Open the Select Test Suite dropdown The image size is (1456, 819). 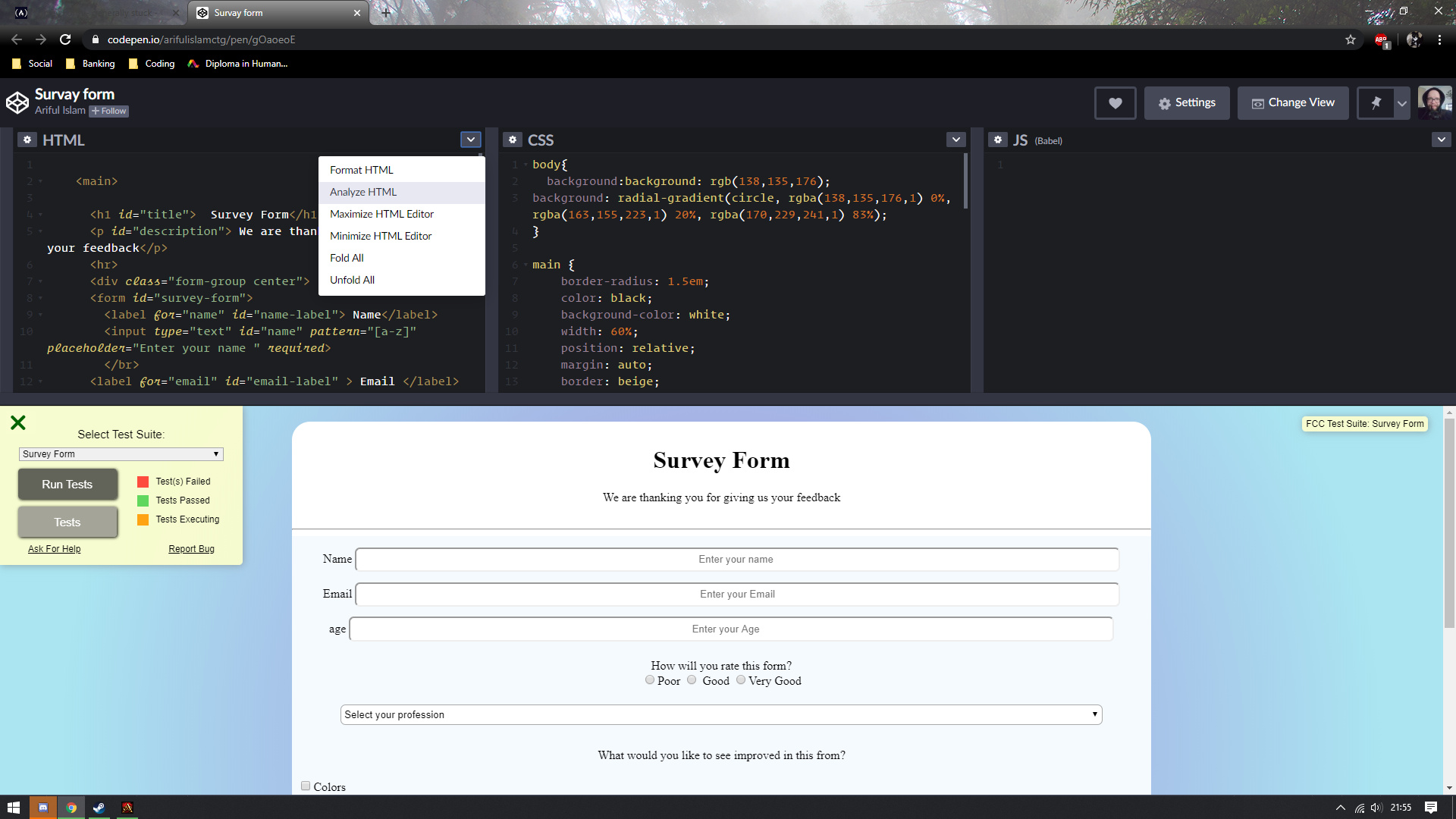[x=121, y=453]
